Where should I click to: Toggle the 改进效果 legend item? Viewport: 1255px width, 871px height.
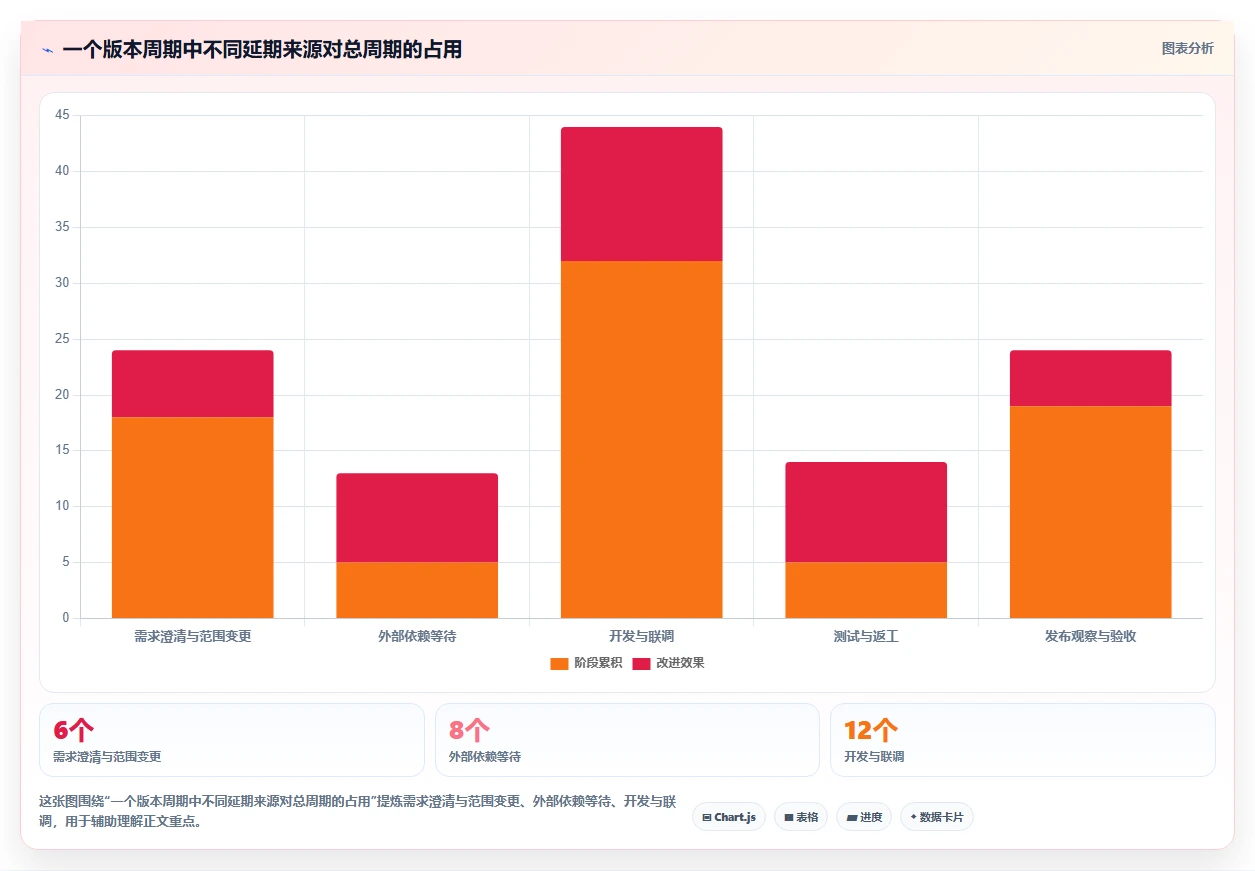click(668, 663)
